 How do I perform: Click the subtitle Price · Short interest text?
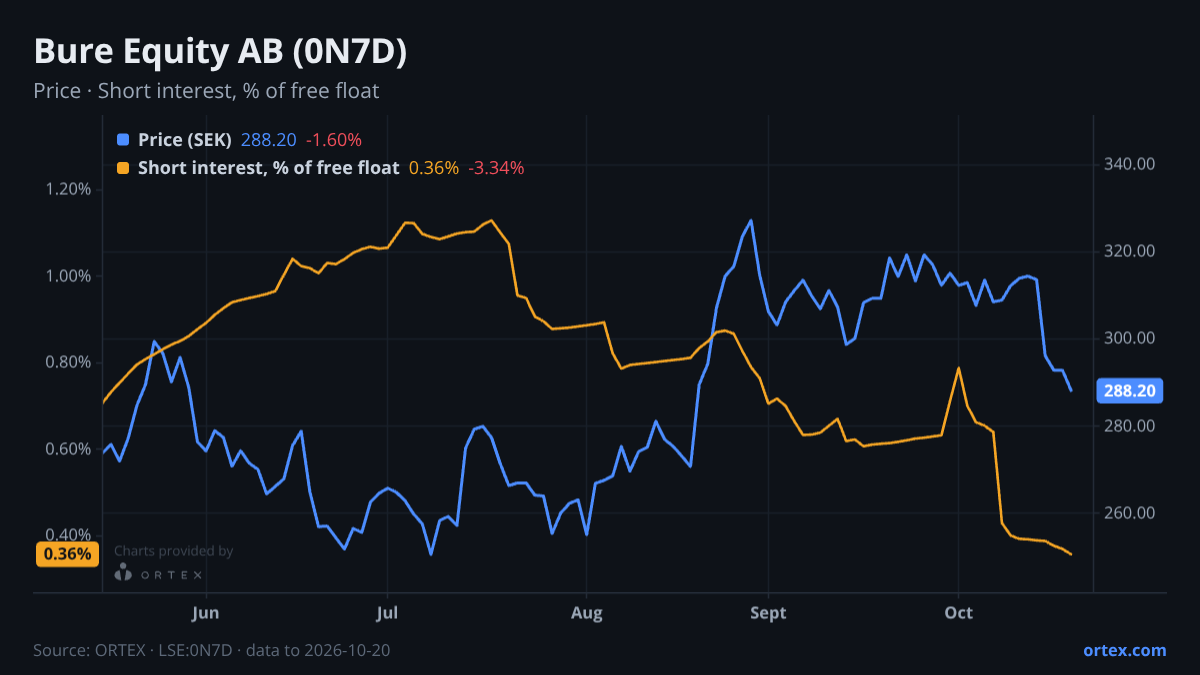[206, 91]
